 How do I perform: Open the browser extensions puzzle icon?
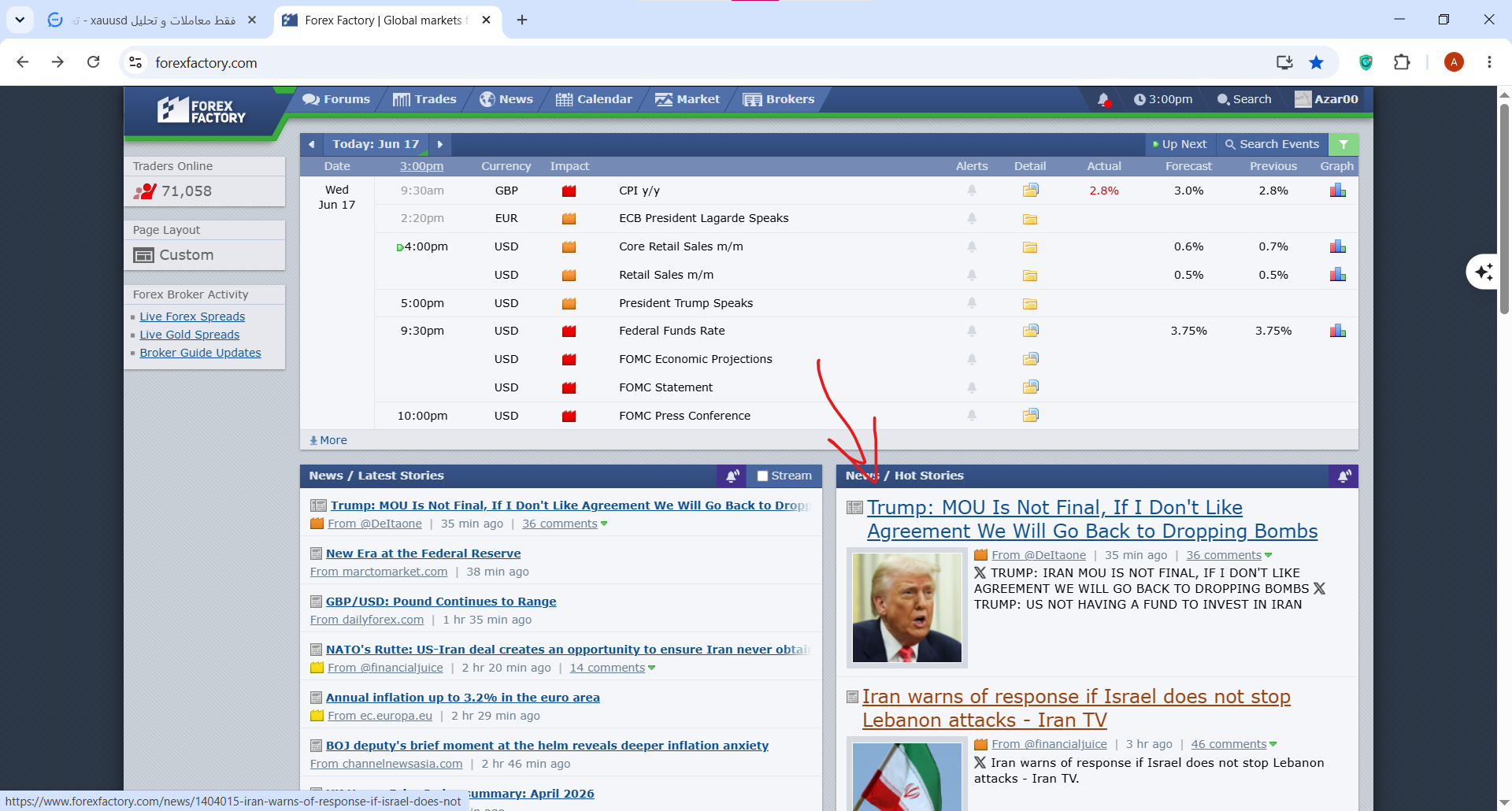click(x=1402, y=62)
